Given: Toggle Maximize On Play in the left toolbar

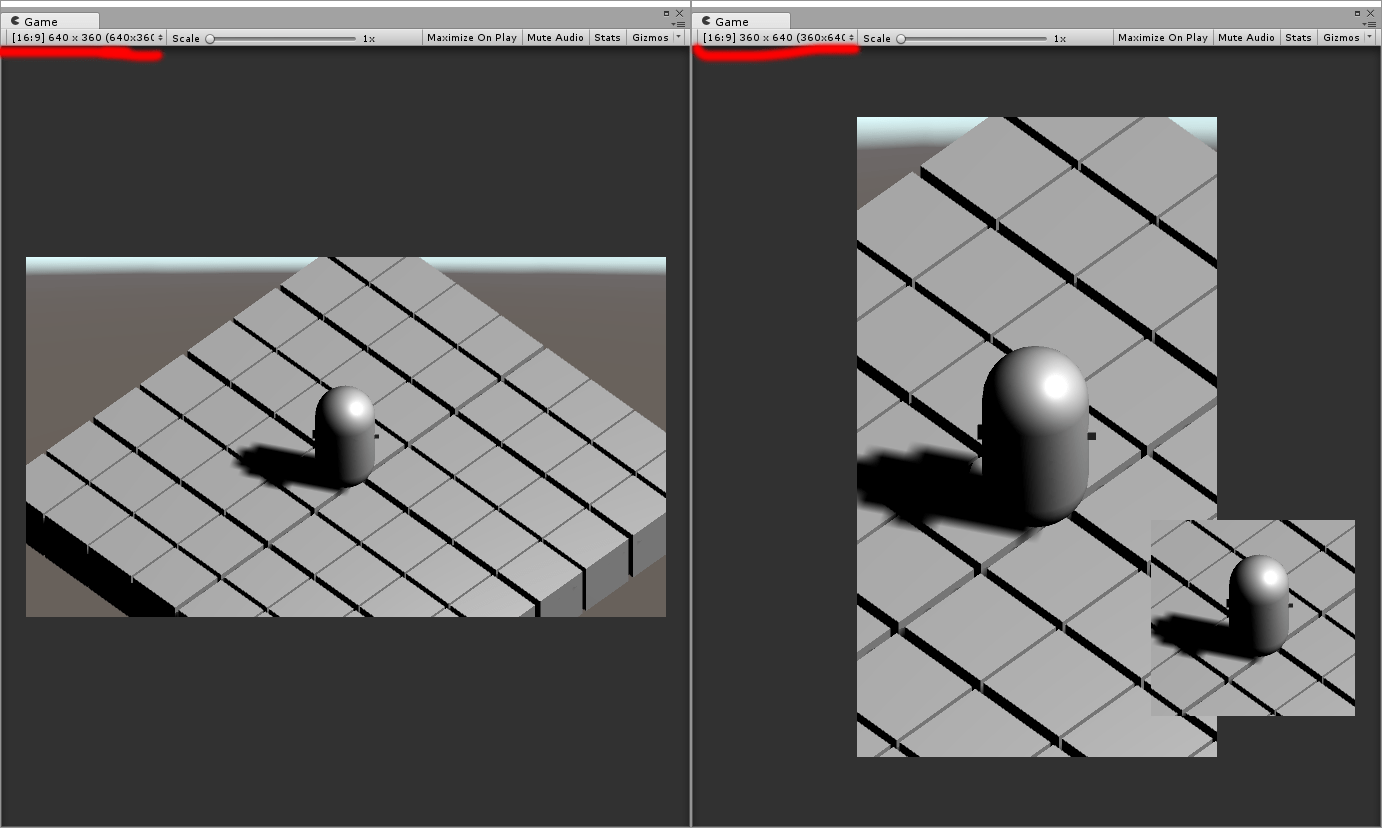Looking at the screenshot, I should (x=471, y=37).
